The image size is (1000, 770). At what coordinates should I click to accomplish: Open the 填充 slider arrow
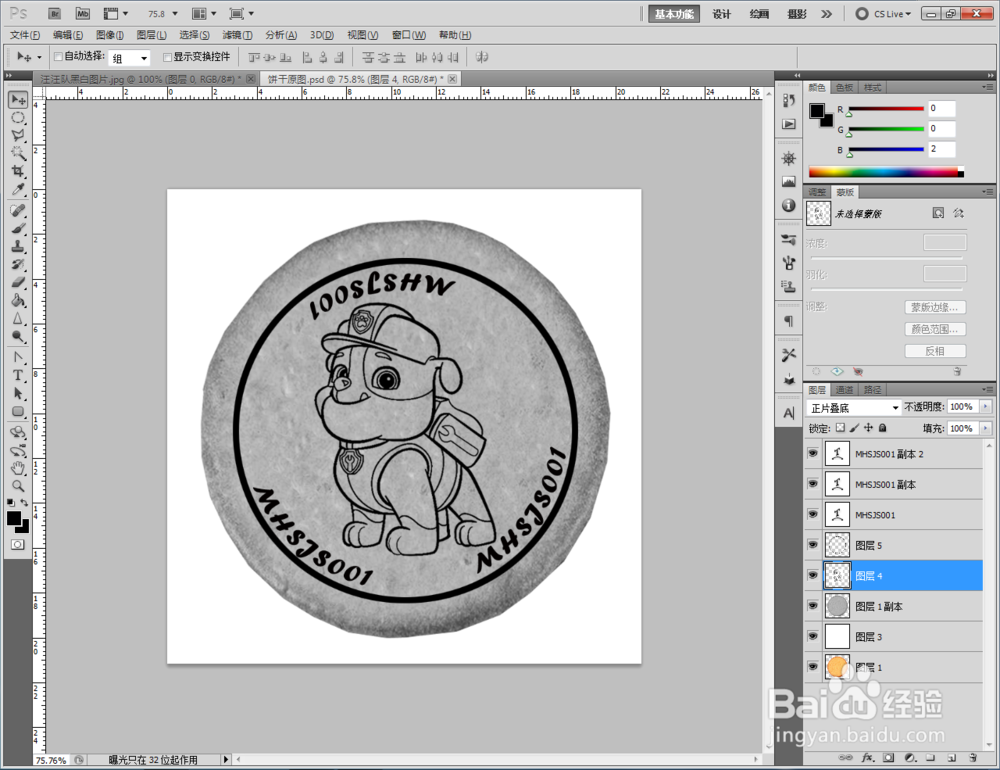point(986,428)
